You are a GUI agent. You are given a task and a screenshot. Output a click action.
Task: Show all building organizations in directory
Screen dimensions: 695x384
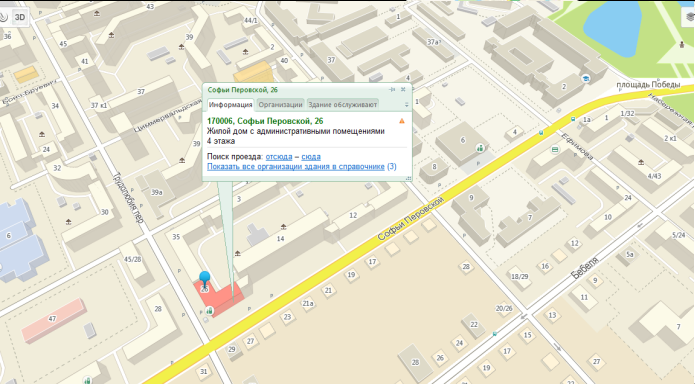coord(296,167)
